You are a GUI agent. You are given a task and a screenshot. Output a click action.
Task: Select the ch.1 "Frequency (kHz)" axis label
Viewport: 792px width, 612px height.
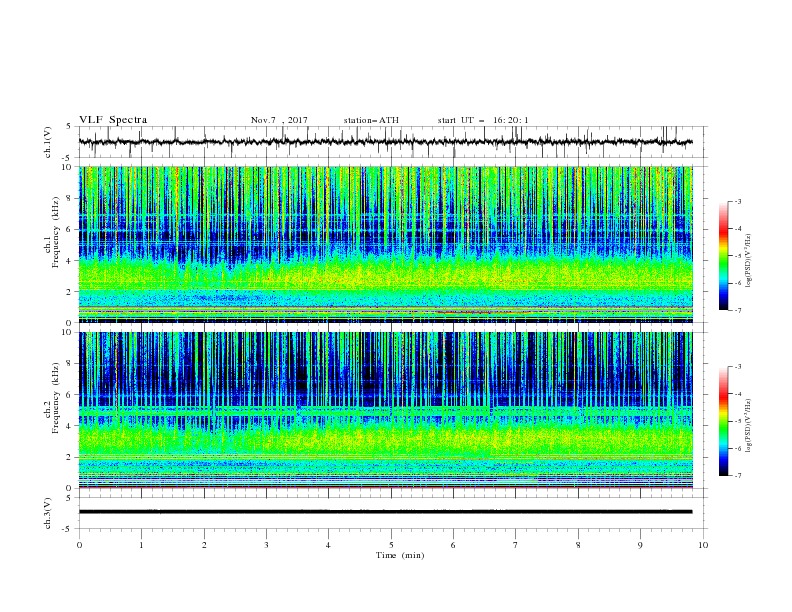click(56, 233)
